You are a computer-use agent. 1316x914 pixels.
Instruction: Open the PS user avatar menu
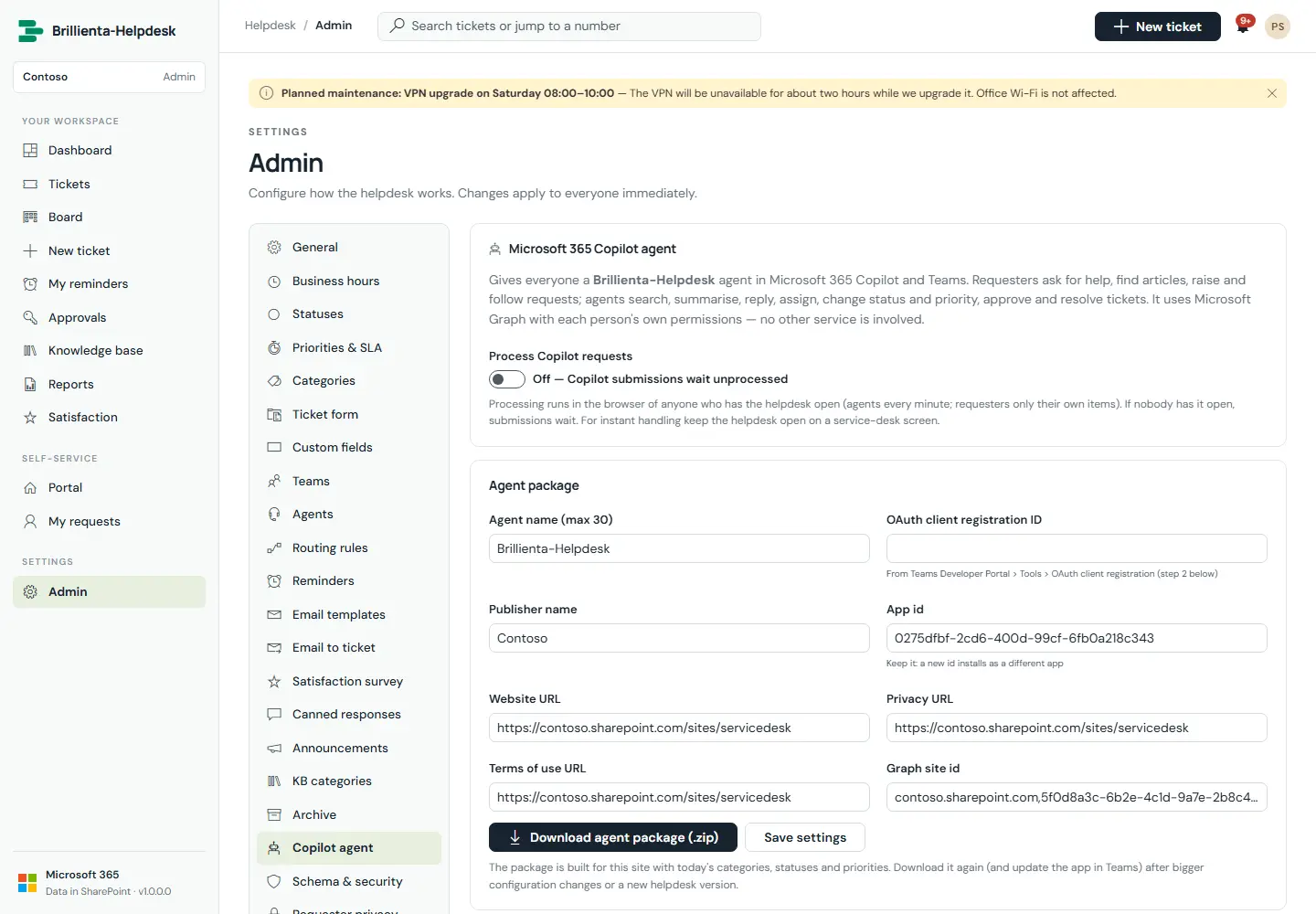1278,27
